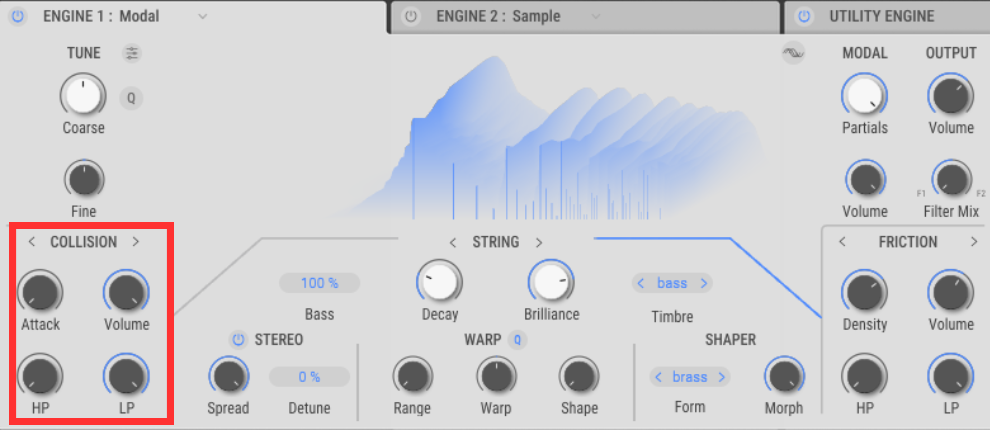Select next Timbre after bass
This screenshot has width=990, height=430.
click(x=703, y=284)
